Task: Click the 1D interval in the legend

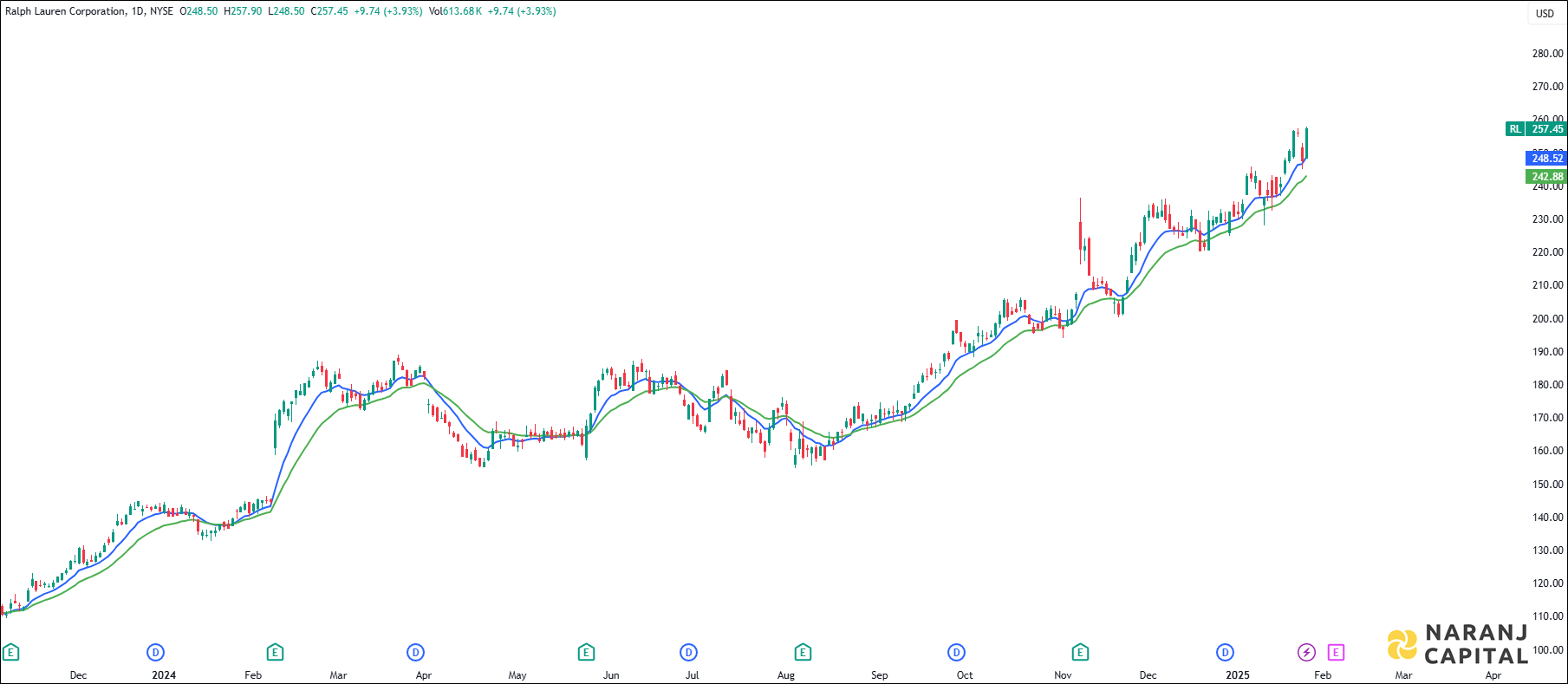Action: [x=137, y=11]
